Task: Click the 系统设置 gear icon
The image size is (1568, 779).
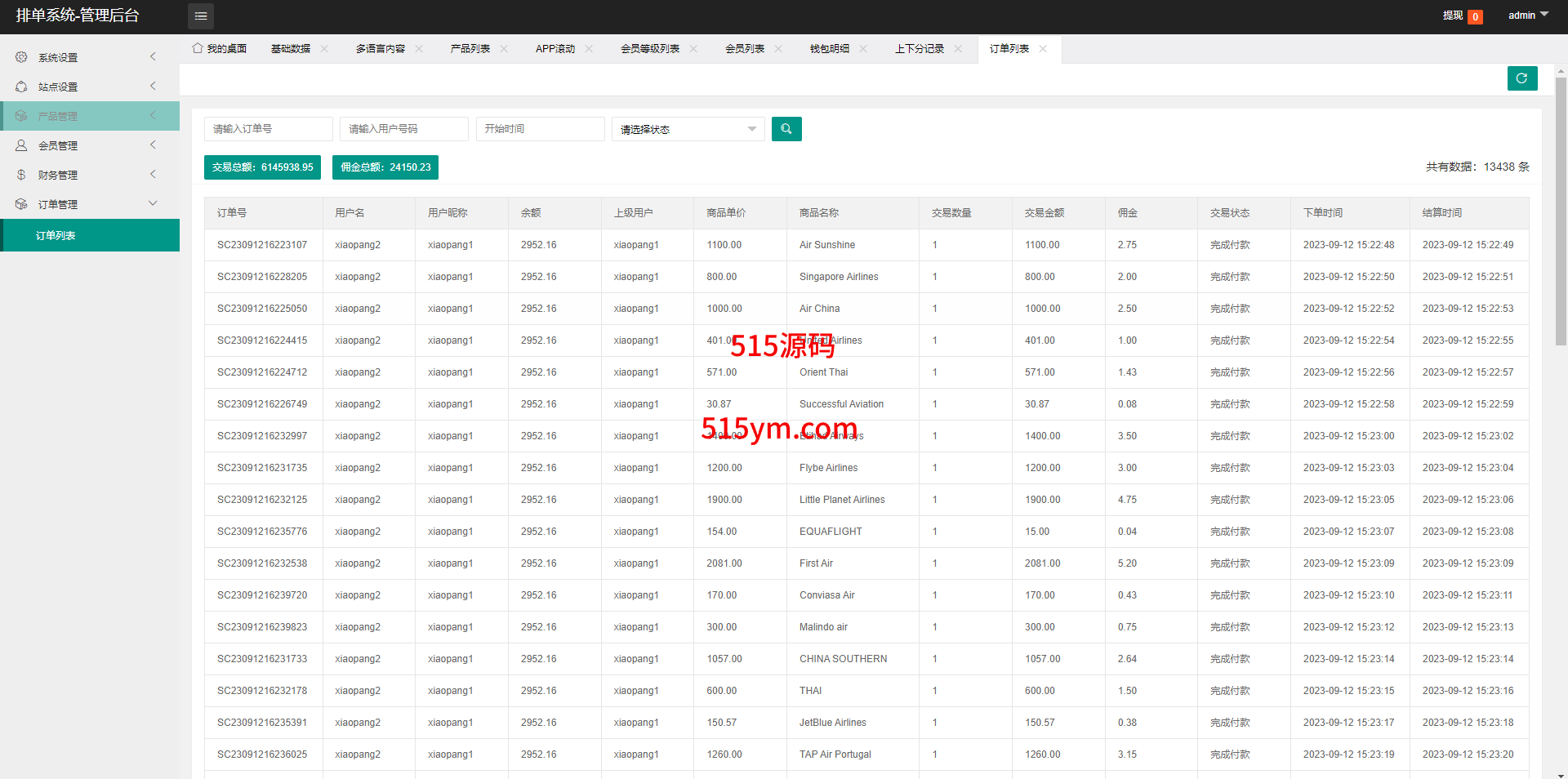Action: point(21,57)
